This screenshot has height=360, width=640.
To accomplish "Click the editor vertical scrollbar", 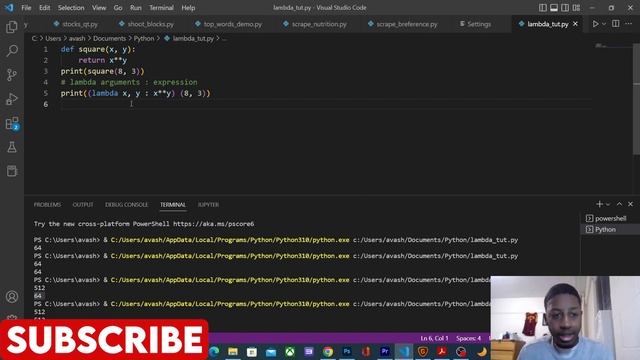I will coord(636,98).
